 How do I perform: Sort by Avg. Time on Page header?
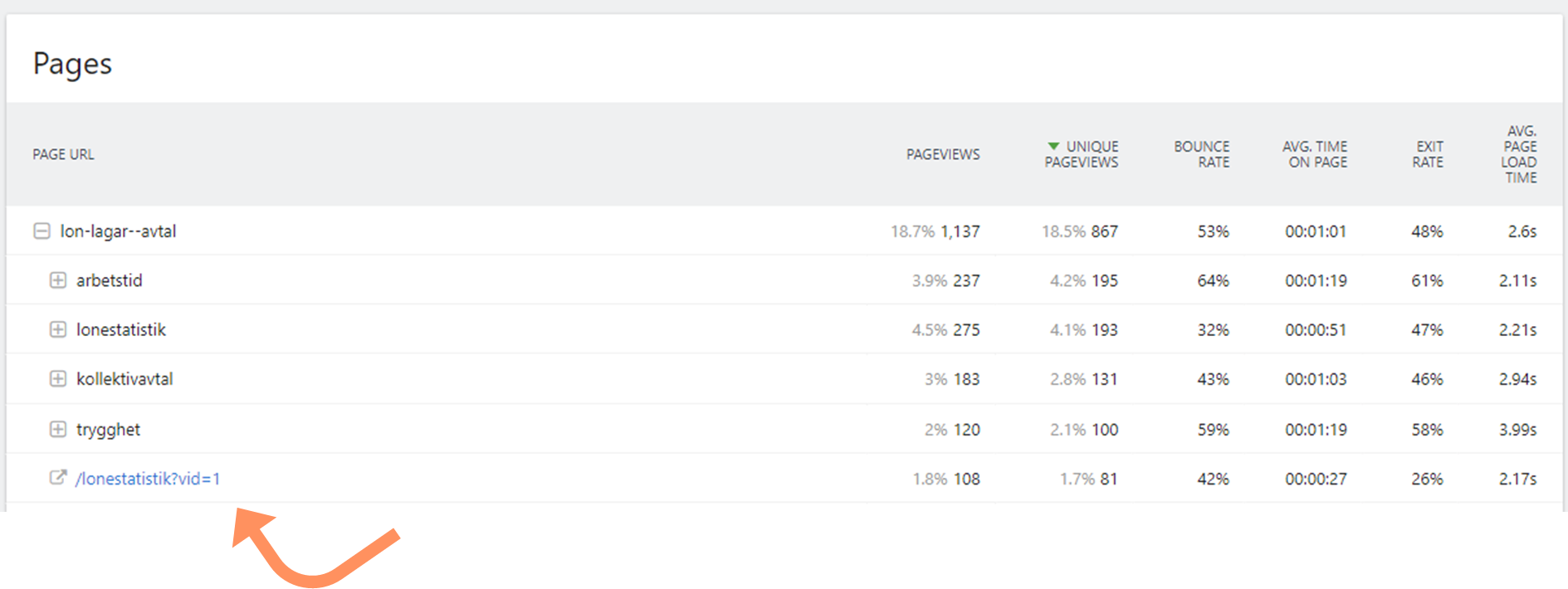coord(1315,154)
